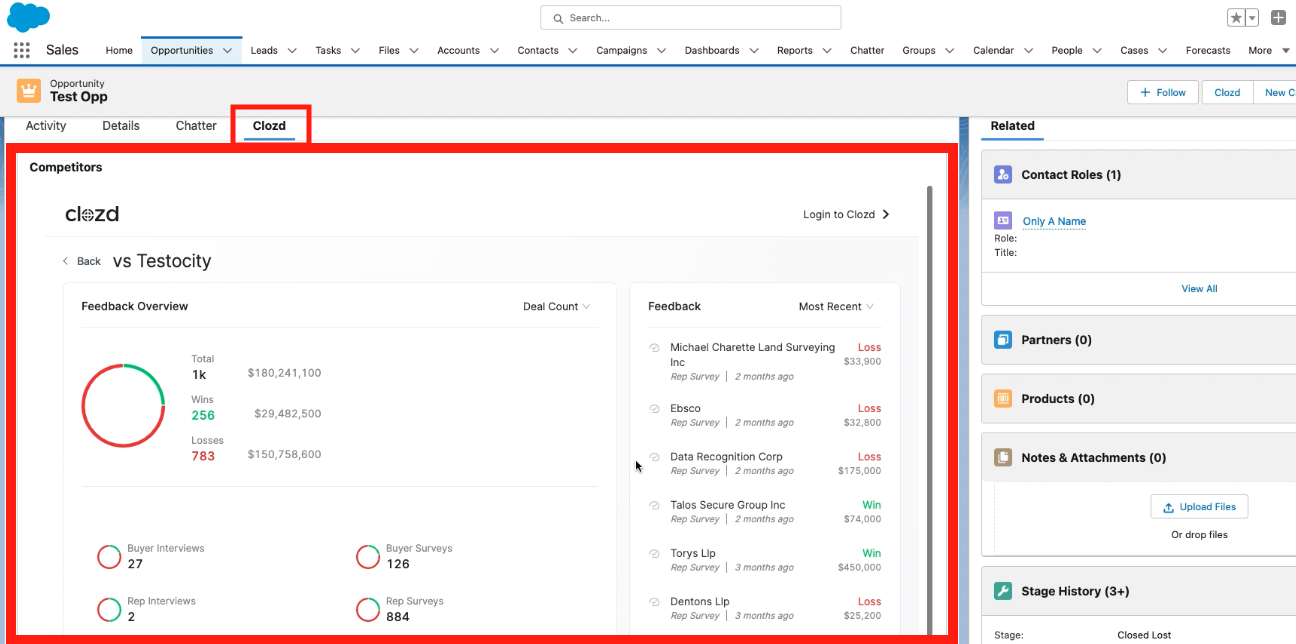Click the Wins count 256
The height and width of the screenshot is (644, 1296).
coord(203,415)
